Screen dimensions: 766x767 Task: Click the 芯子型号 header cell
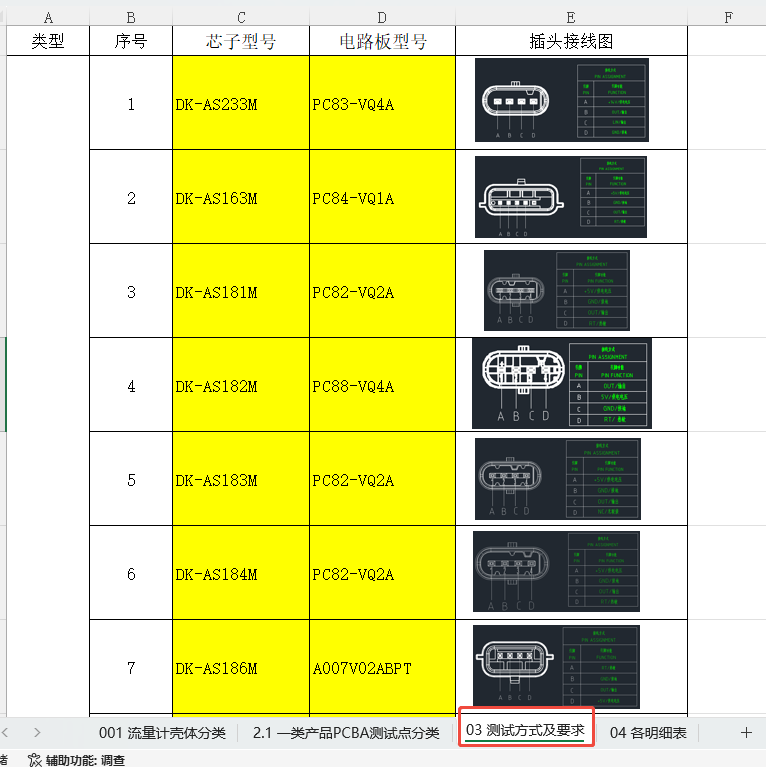(241, 41)
